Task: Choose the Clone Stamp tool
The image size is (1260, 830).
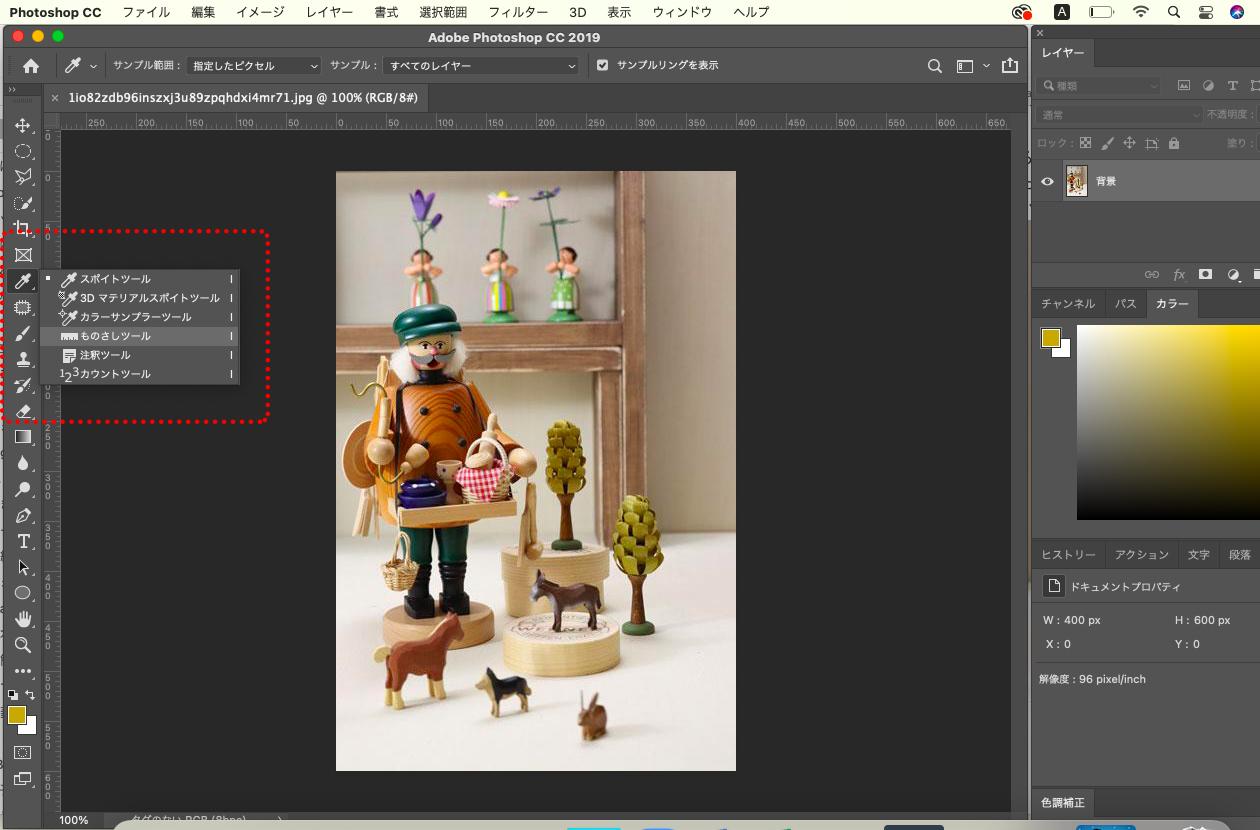Action: 23,359
